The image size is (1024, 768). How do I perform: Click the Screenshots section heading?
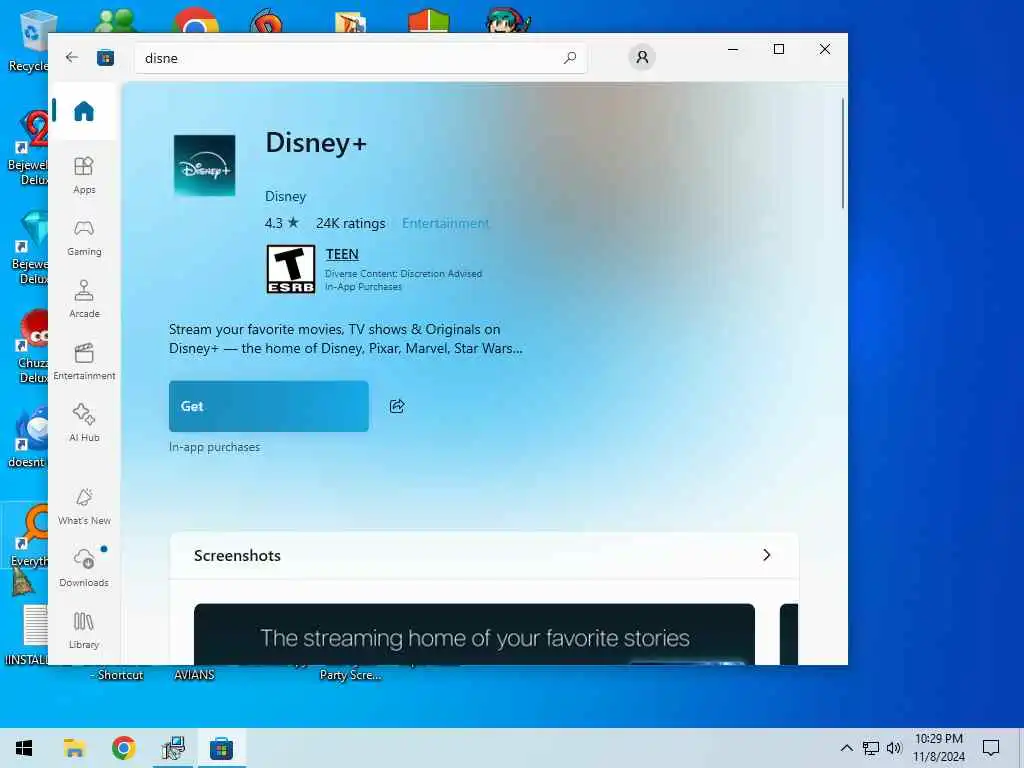237,555
